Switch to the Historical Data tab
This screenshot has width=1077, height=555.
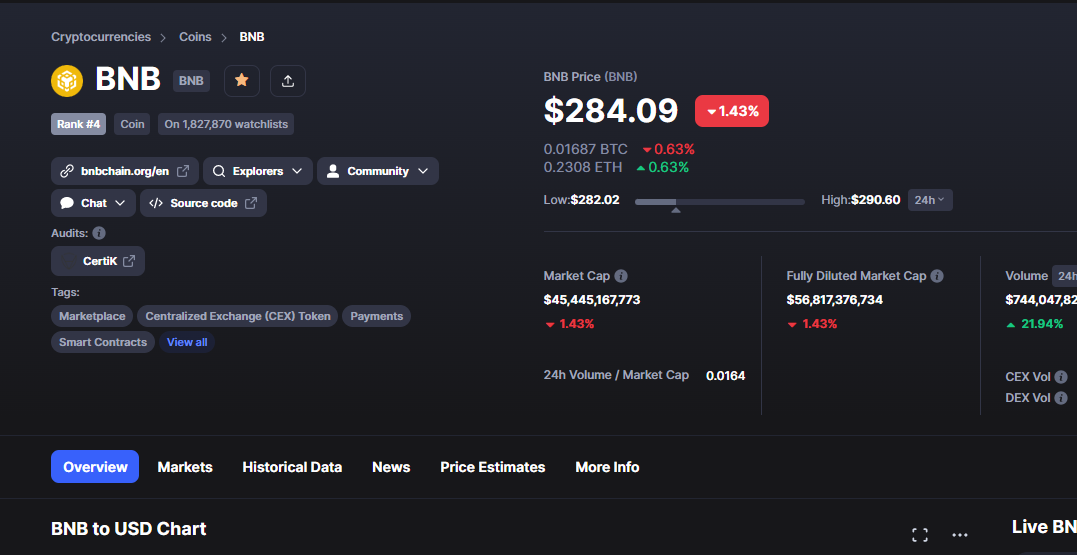[x=292, y=467]
